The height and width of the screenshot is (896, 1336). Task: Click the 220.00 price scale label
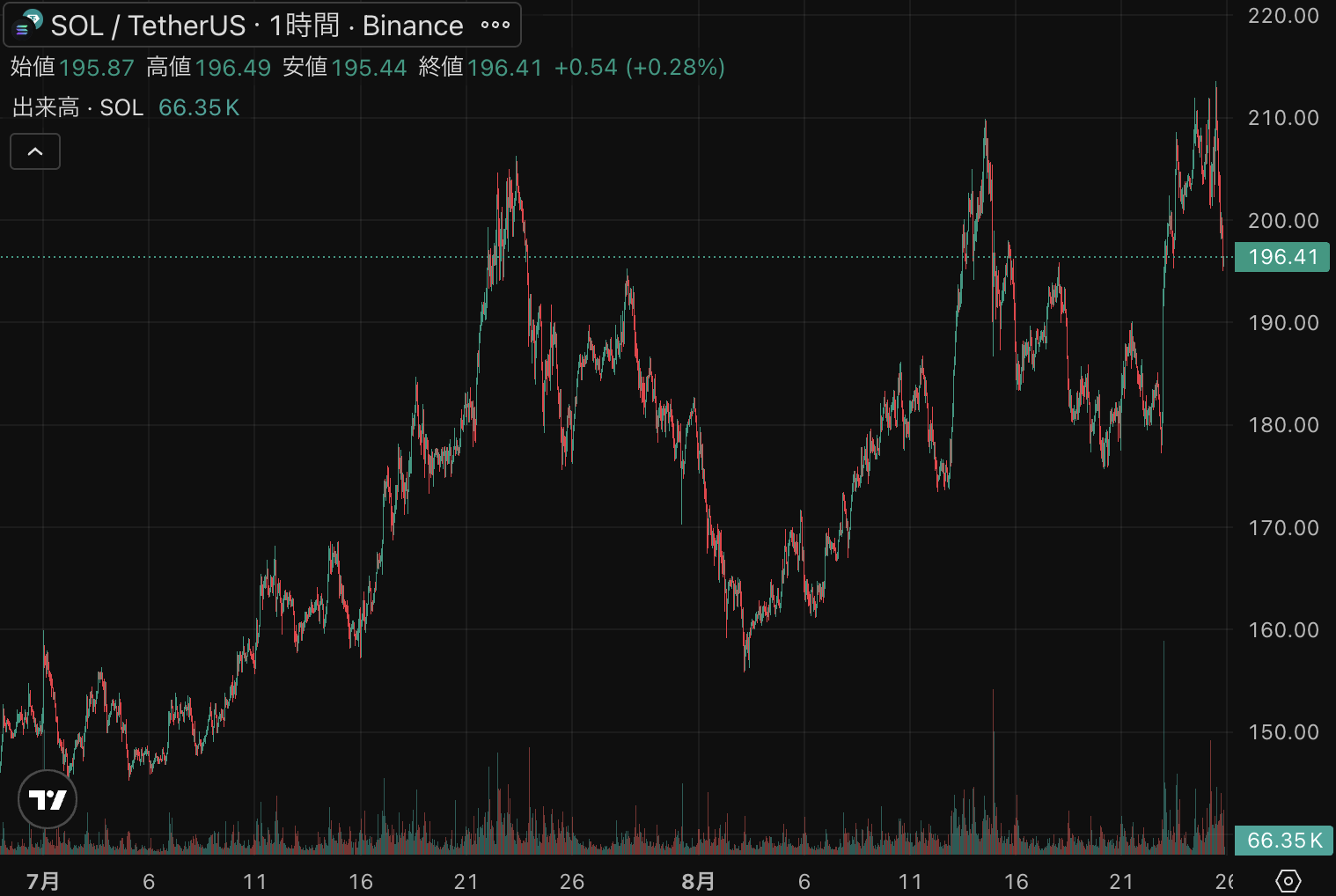1283,16
